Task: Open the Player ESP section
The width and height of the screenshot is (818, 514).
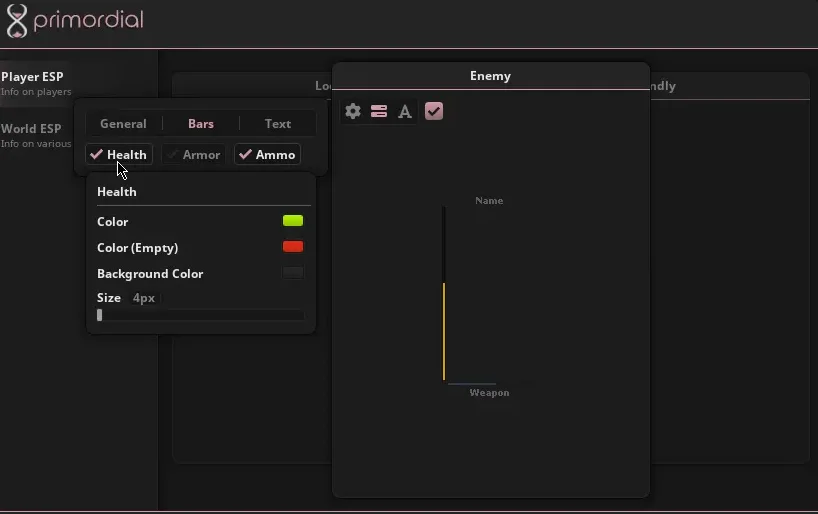Action: [x=35, y=83]
